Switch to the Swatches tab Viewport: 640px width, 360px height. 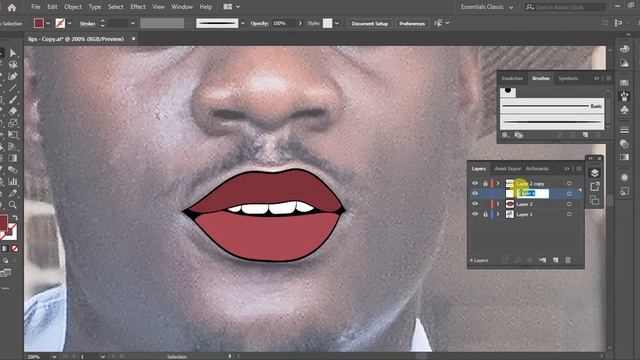[512, 78]
